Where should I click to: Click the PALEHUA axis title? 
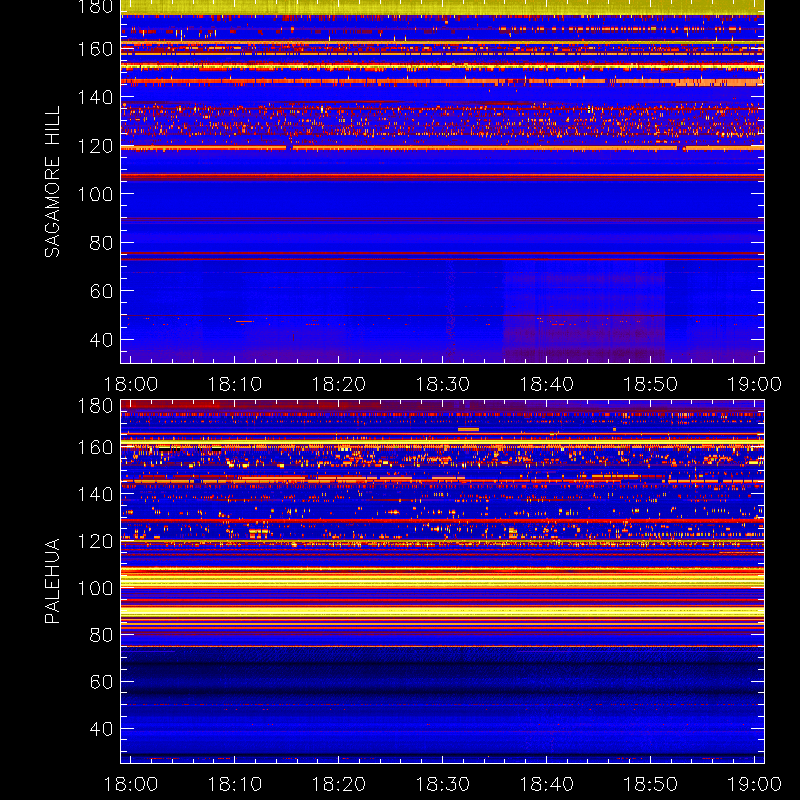(x=53, y=581)
